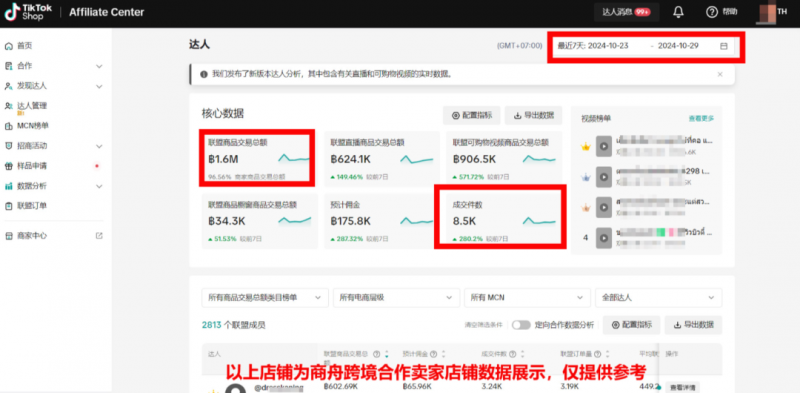800x393 pixels.
Task: Toggle 定向合作数据分析 switch
Action: pos(521,325)
